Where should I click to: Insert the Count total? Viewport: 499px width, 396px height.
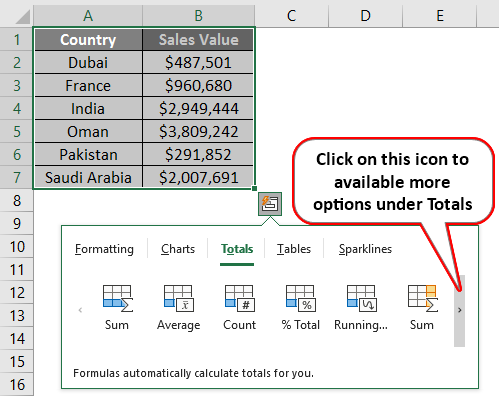[240, 307]
